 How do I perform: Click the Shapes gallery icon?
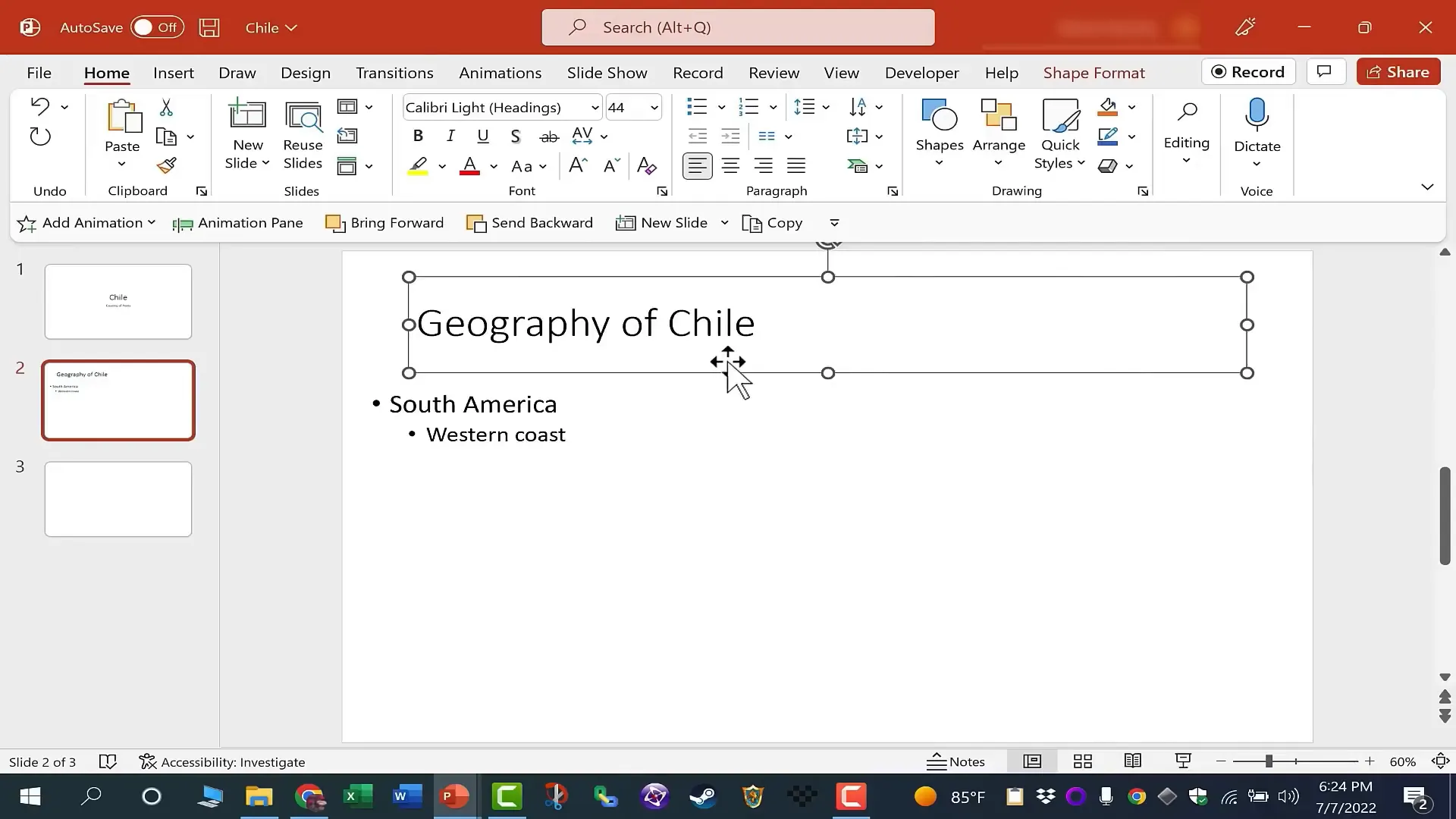[939, 115]
